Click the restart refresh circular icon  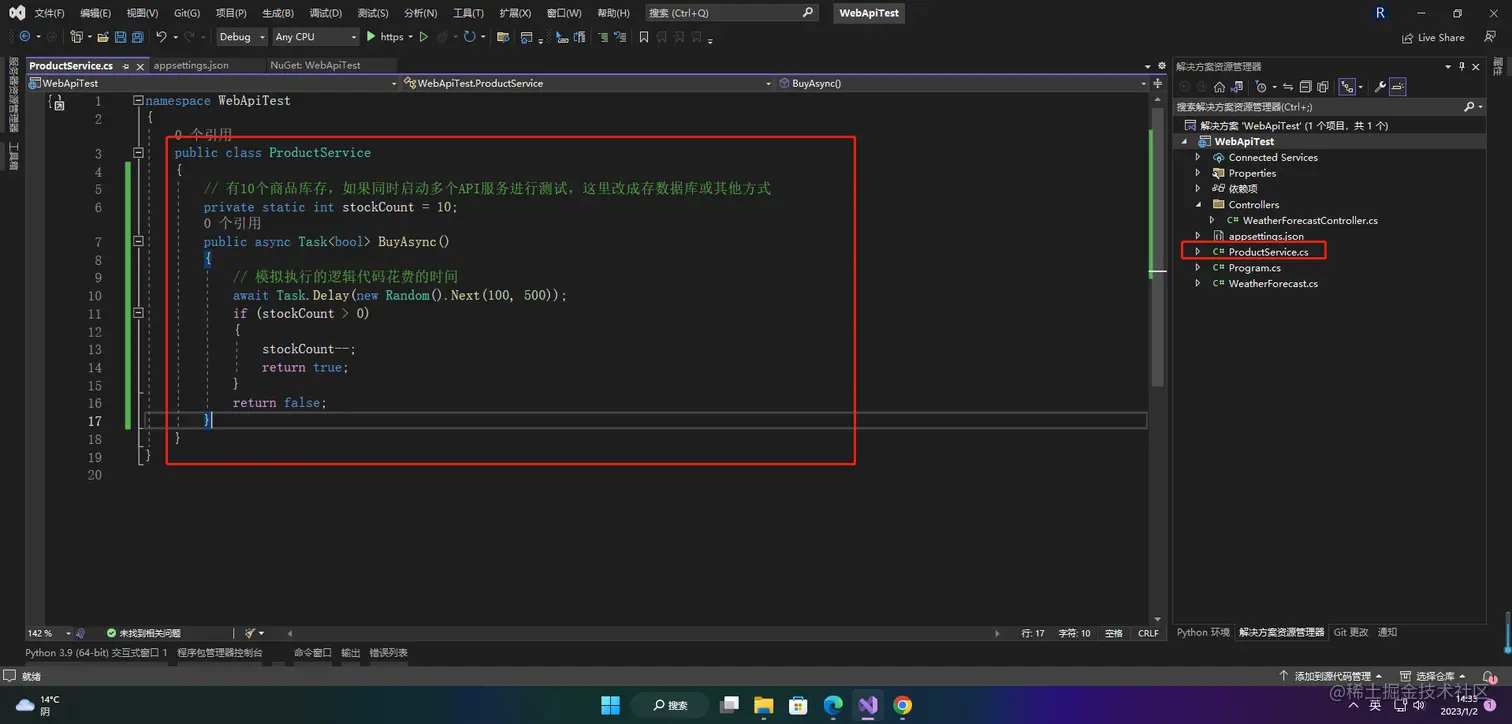coord(469,36)
